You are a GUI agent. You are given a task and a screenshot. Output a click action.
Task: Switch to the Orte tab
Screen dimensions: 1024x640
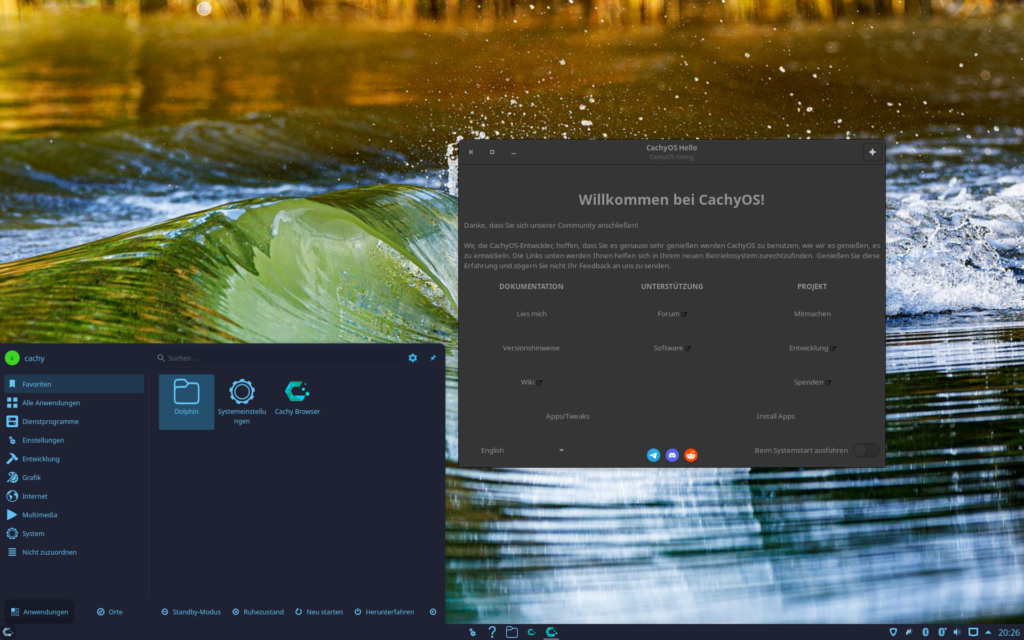pyautogui.click(x=110, y=612)
